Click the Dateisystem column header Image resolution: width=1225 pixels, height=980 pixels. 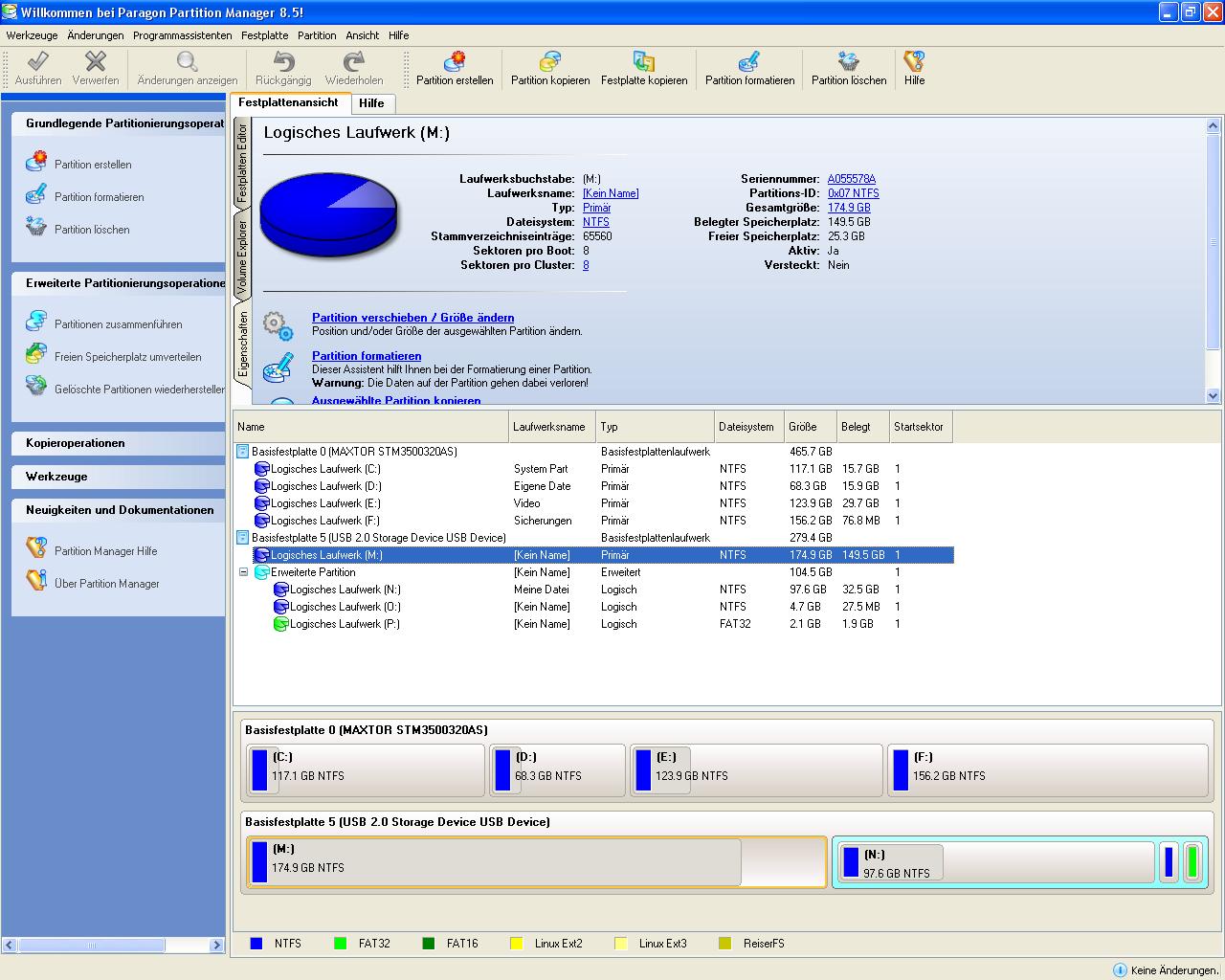click(748, 427)
